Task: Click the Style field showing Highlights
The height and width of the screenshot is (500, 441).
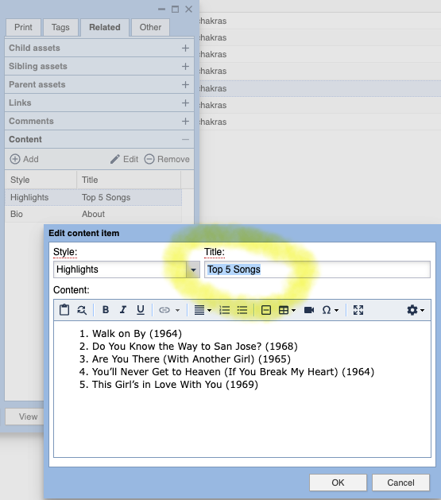Action: 120,269
